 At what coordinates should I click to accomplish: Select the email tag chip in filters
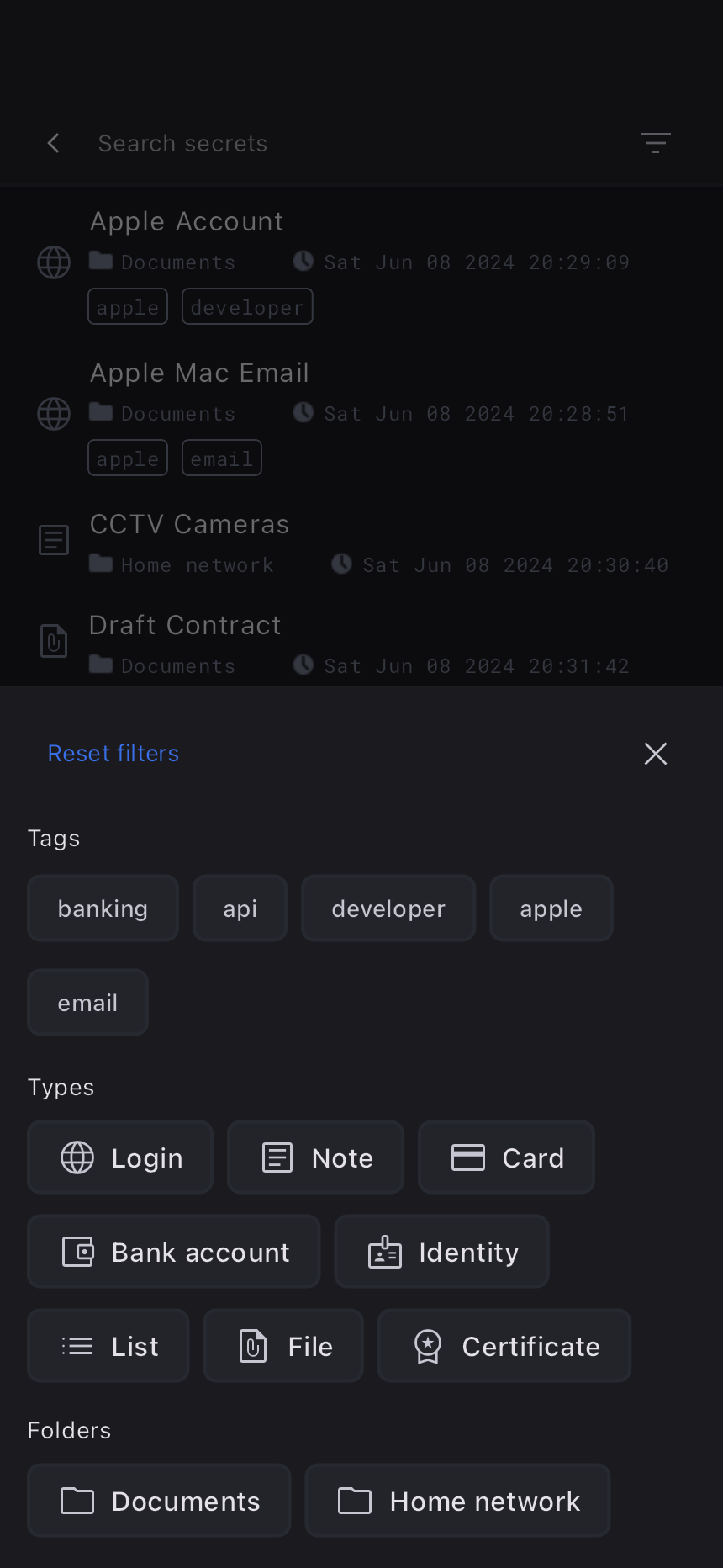pos(87,1003)
